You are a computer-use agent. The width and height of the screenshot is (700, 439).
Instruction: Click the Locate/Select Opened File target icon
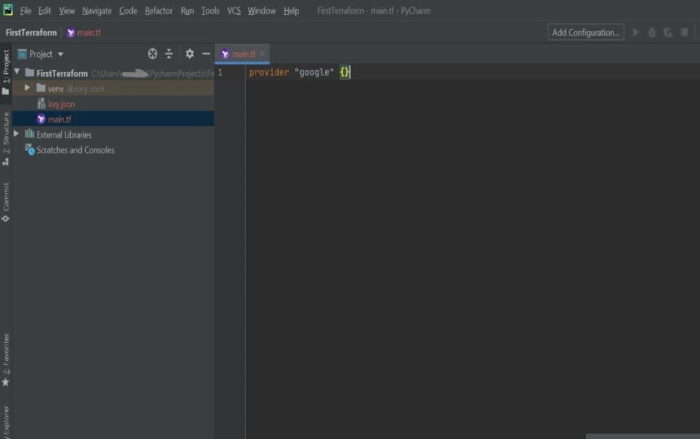tap(152, 54)
